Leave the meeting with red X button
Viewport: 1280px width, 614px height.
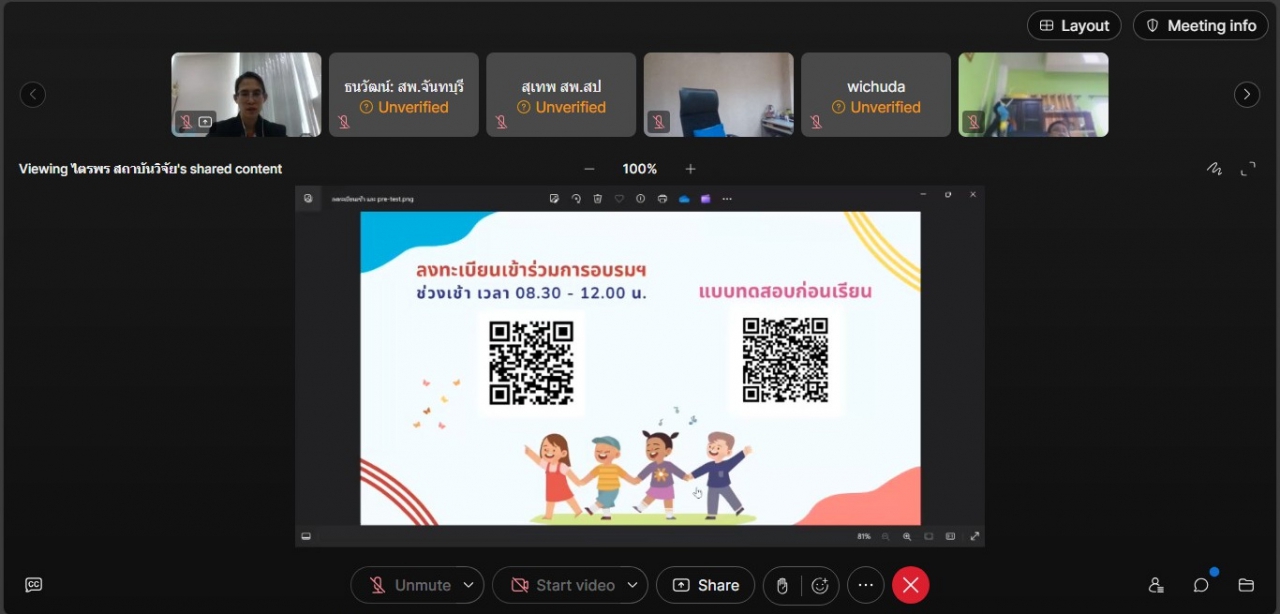[x=910, y=585]
